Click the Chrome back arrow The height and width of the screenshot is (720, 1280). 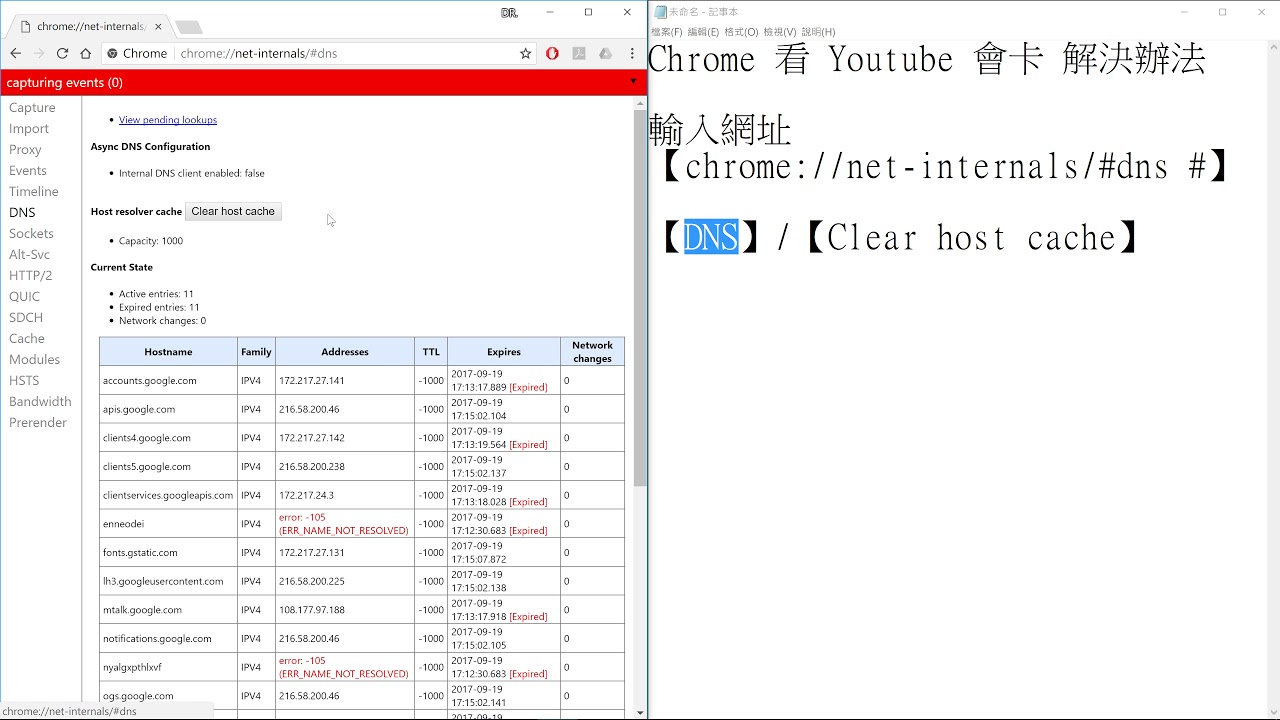tap(15, 53)
